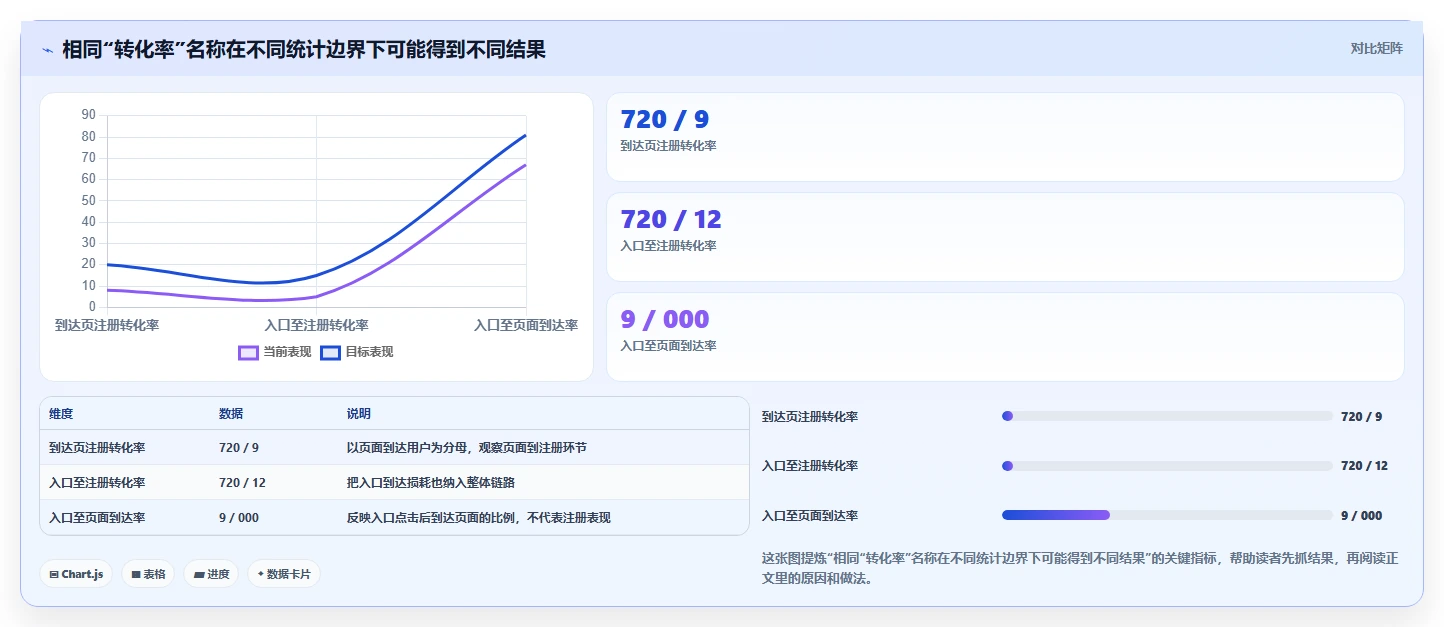Image resolution: width=1444 pixels, height=627 pixels.
Task: Click progress label 入口至页面到达率
Action: click(x=810, y=516)
